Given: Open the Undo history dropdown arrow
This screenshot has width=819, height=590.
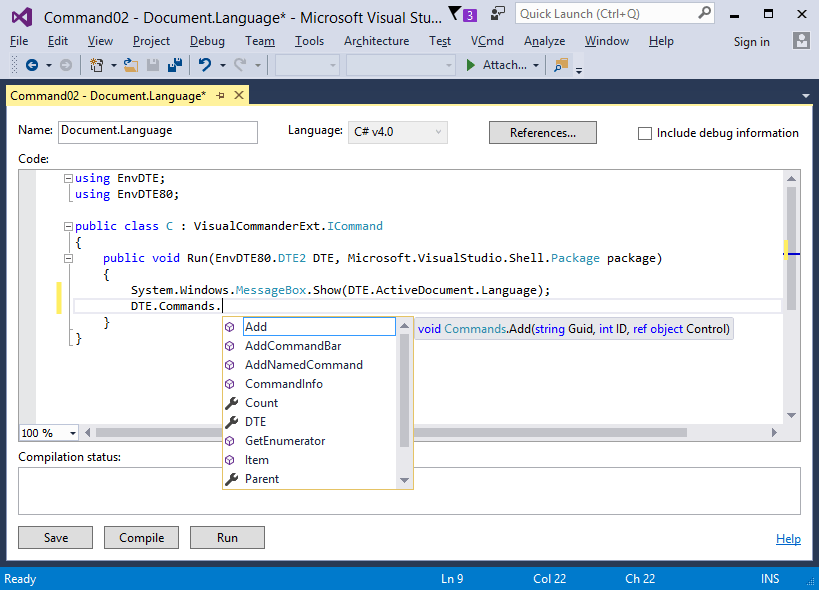Looking at the screenshot, I should 223,65.
